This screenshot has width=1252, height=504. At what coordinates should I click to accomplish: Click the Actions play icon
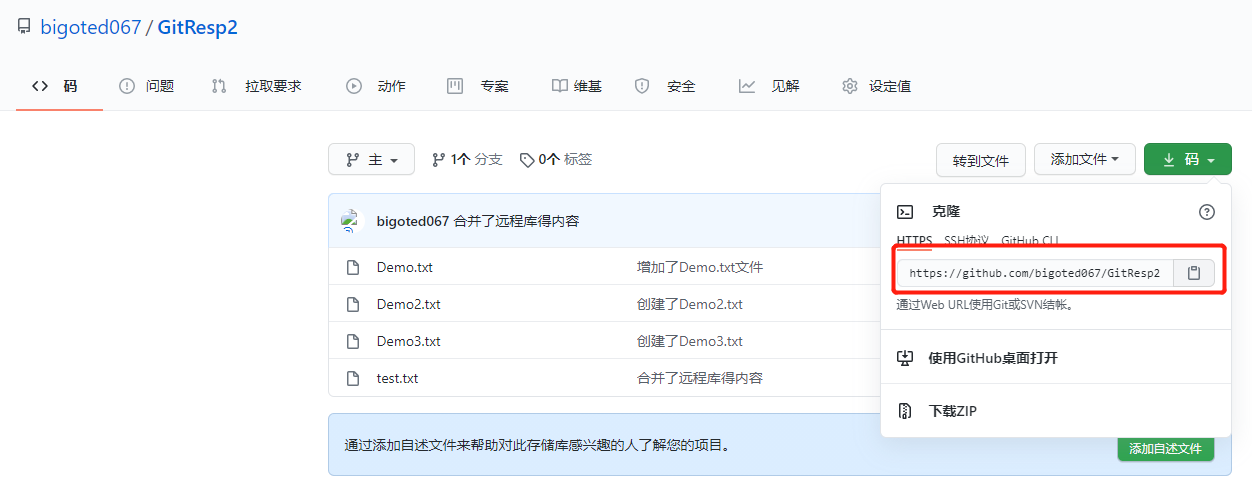pyautogui.click(x=354, y=86)
